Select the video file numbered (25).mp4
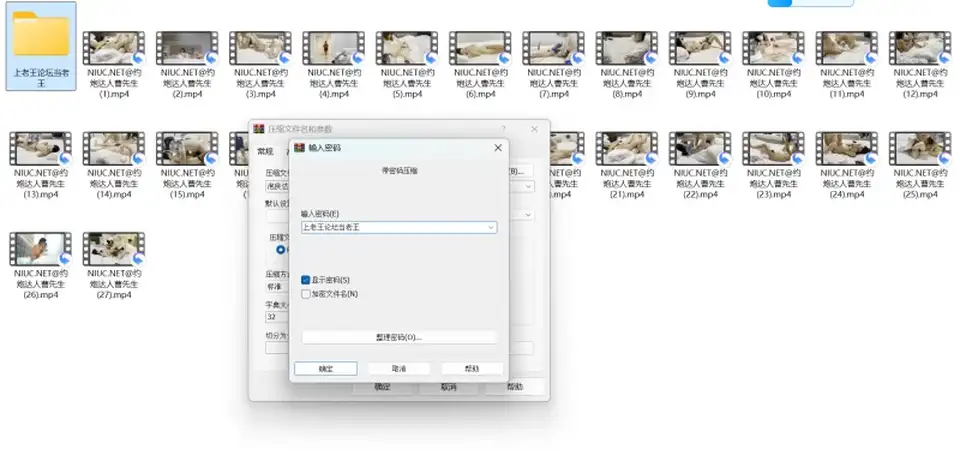Viewport: 960px width, 467px height. pyautogui.click(x=920, y=165)
